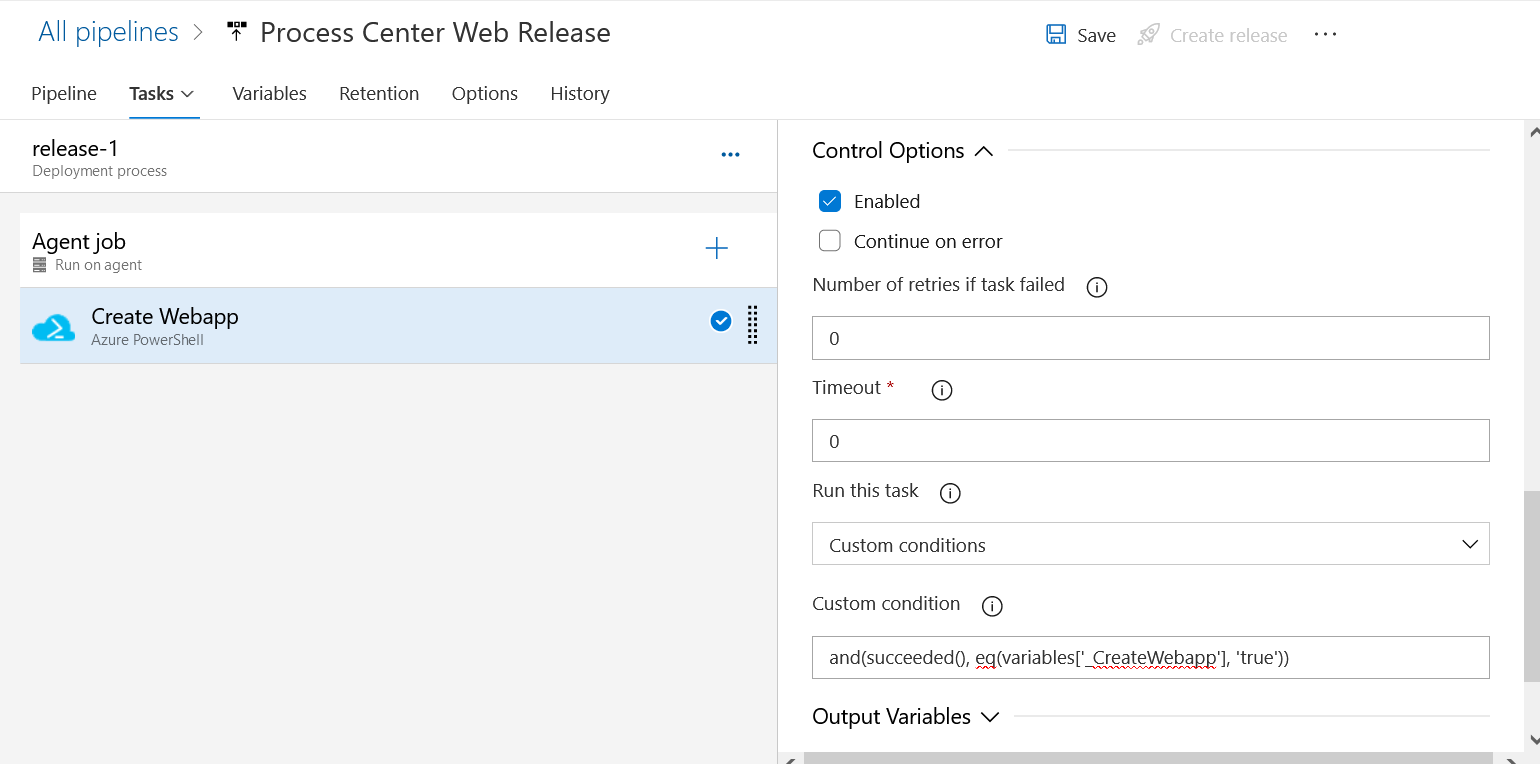Open the Run this task Custom conditions dropdown
This screenshot has width=1540, height=764.
pyautogui.click(x=1151, y=544)
